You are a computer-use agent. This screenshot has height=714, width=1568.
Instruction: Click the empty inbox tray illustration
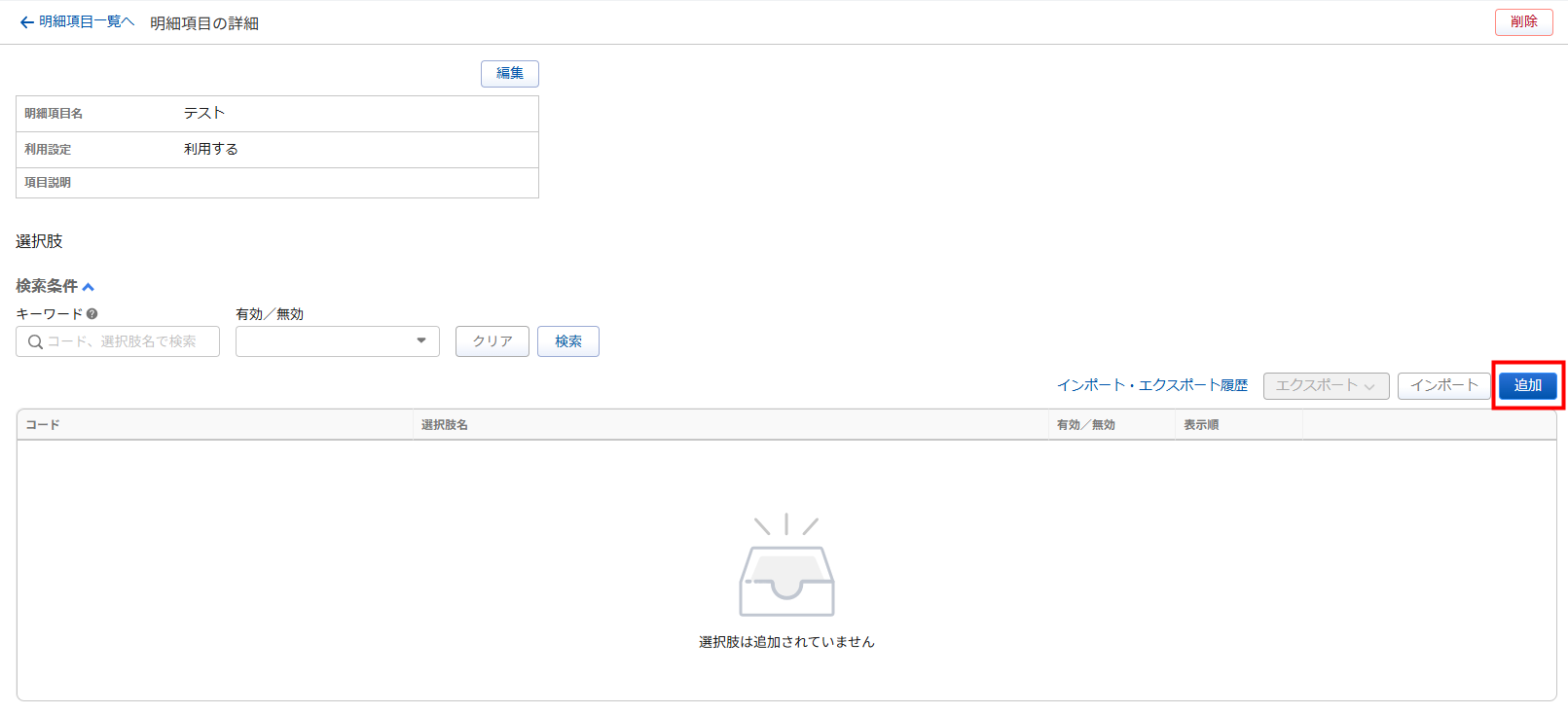[x=786, y=568]
